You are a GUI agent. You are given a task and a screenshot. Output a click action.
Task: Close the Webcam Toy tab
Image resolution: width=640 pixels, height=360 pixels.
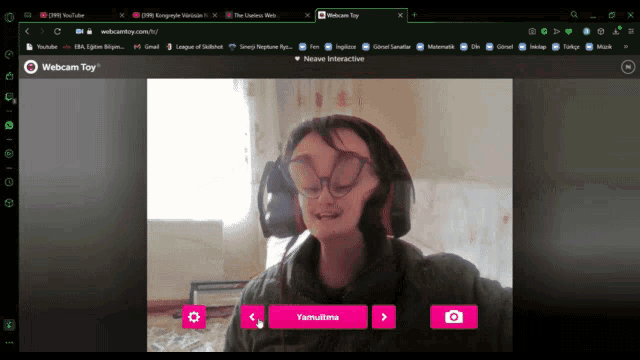coord(400,15)
